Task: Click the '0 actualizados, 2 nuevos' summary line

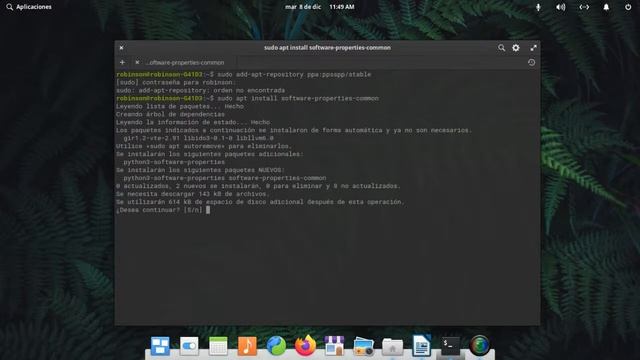Action: pyautogui.click(x=258, y=186)
